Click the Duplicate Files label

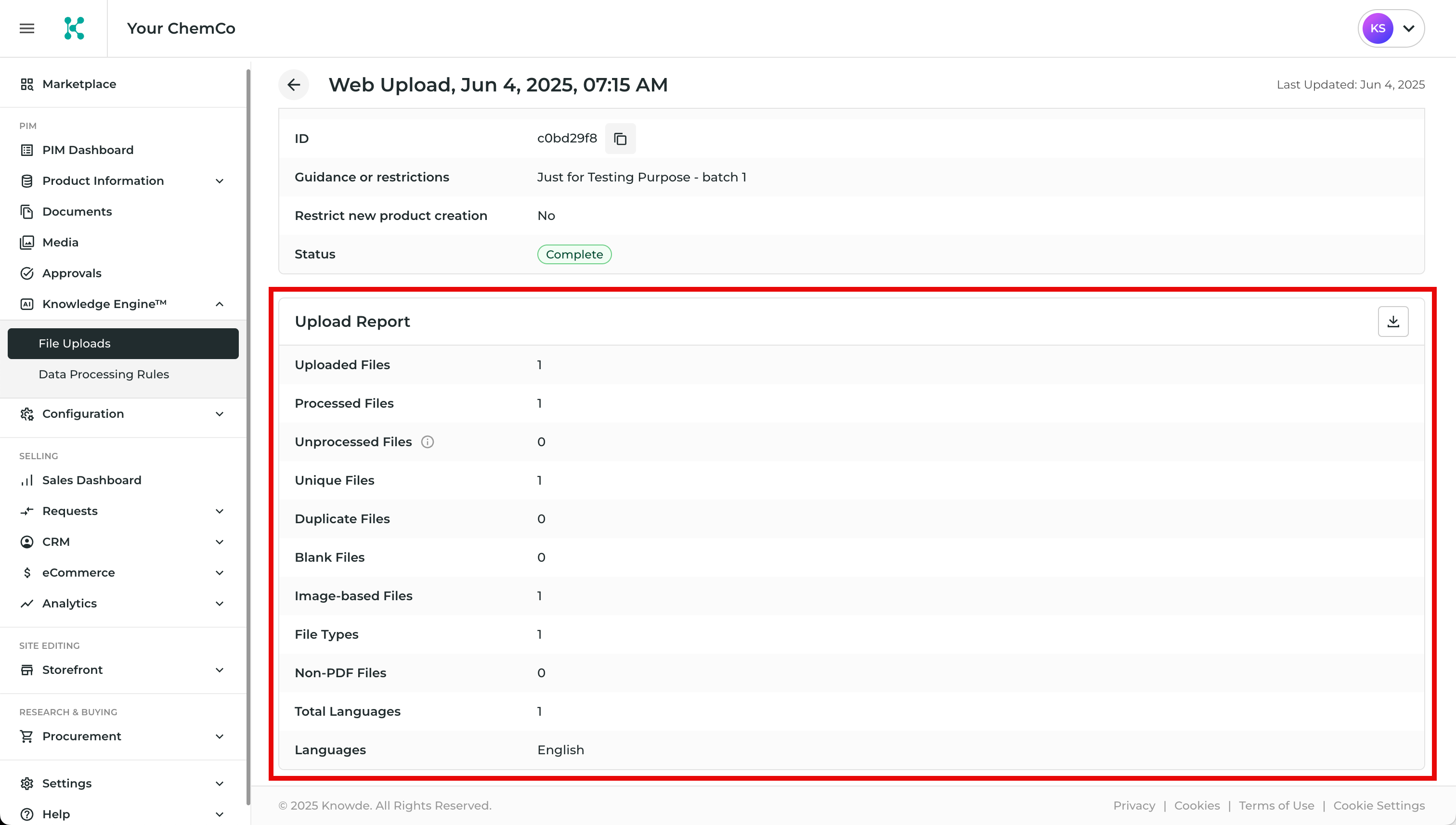tap(342, 519)
